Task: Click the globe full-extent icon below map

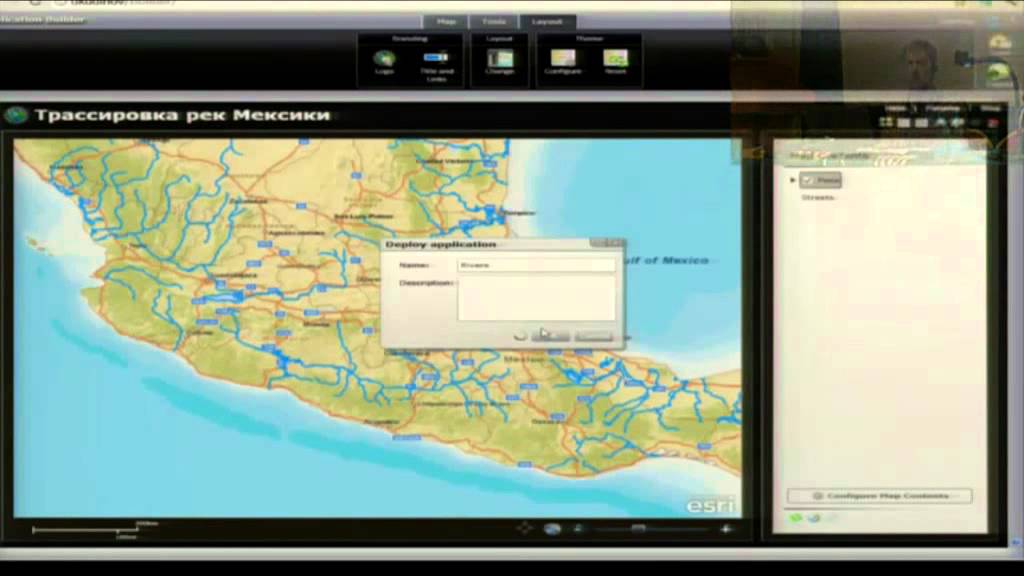Action: (552, 528)
